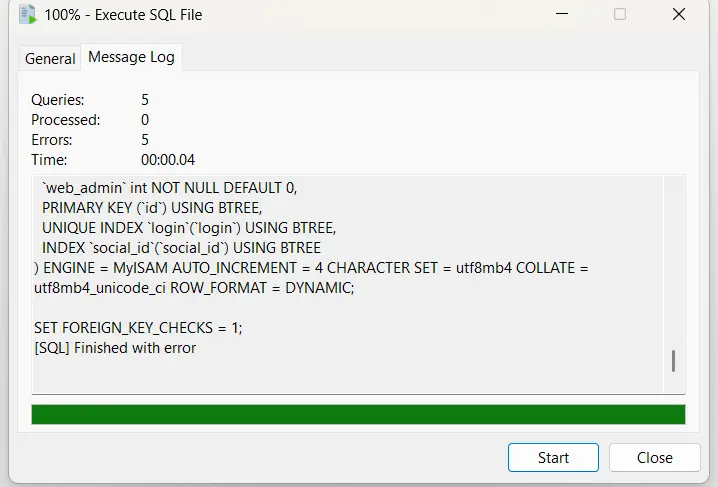Screen dimensions: 718x487
Task: Select the Message Log tab
Action: click(131, 57)
